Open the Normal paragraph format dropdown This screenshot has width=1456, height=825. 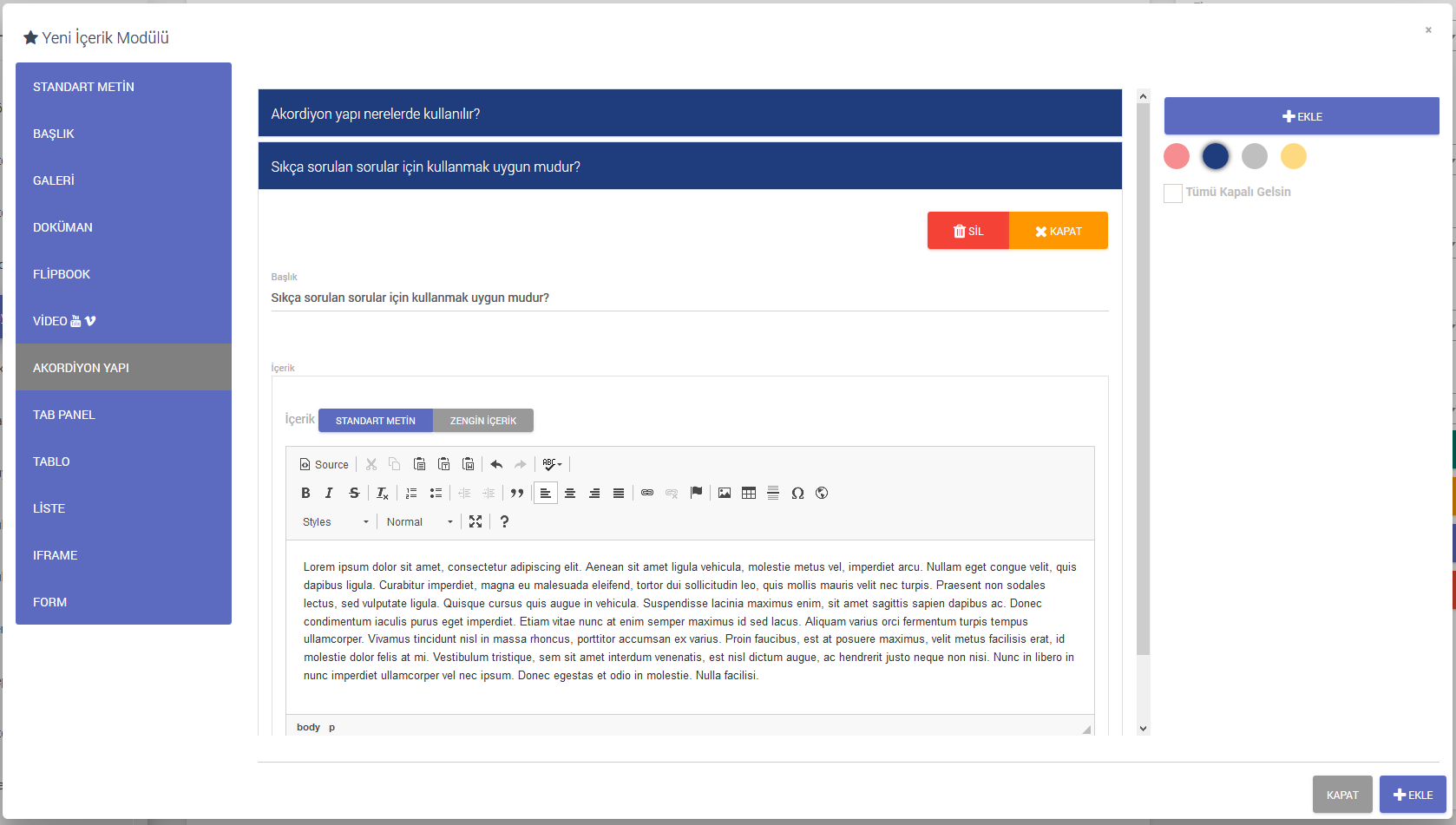click(x=419, y=521)
